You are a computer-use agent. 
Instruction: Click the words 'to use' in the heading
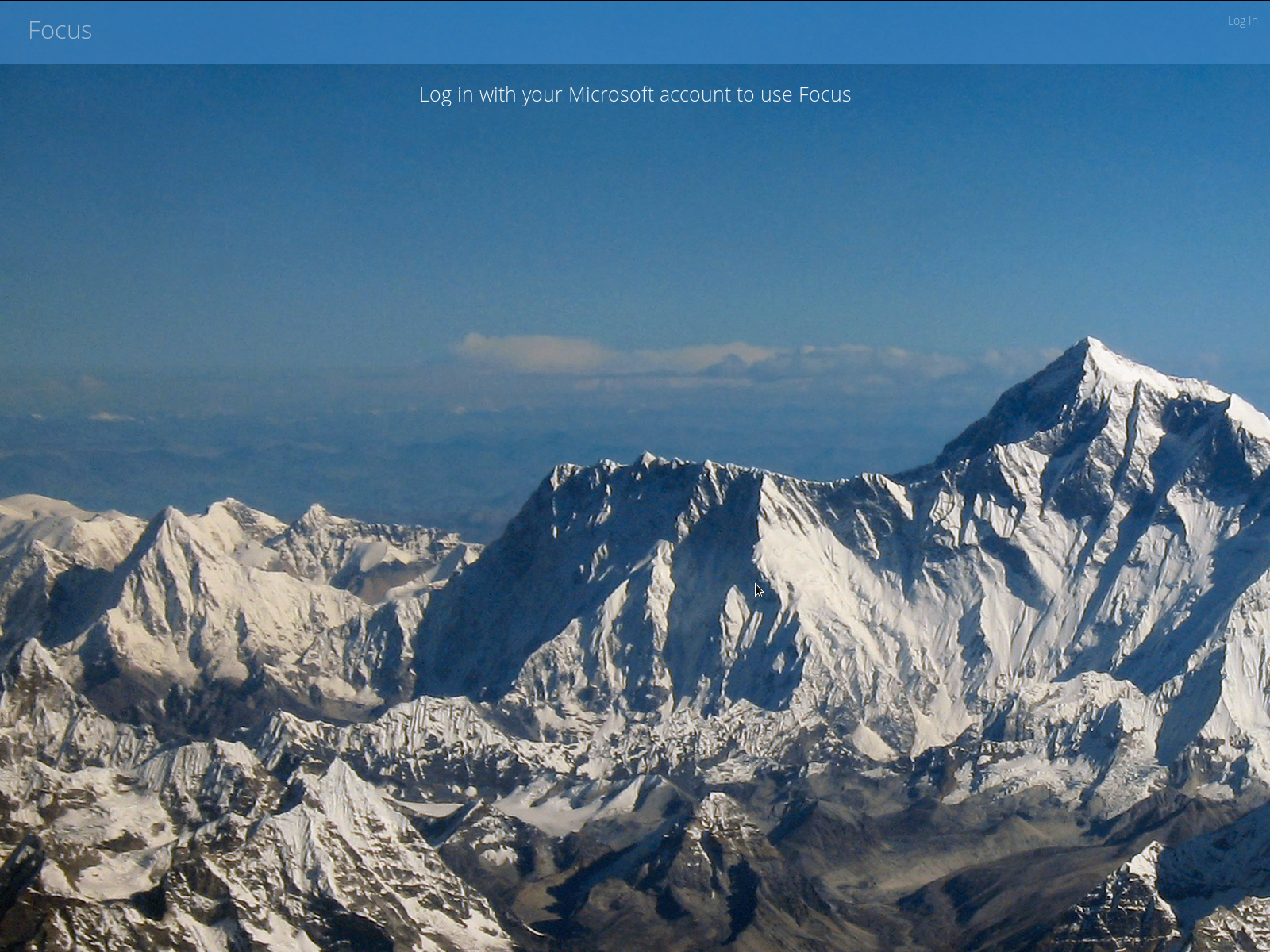point(764,94)
